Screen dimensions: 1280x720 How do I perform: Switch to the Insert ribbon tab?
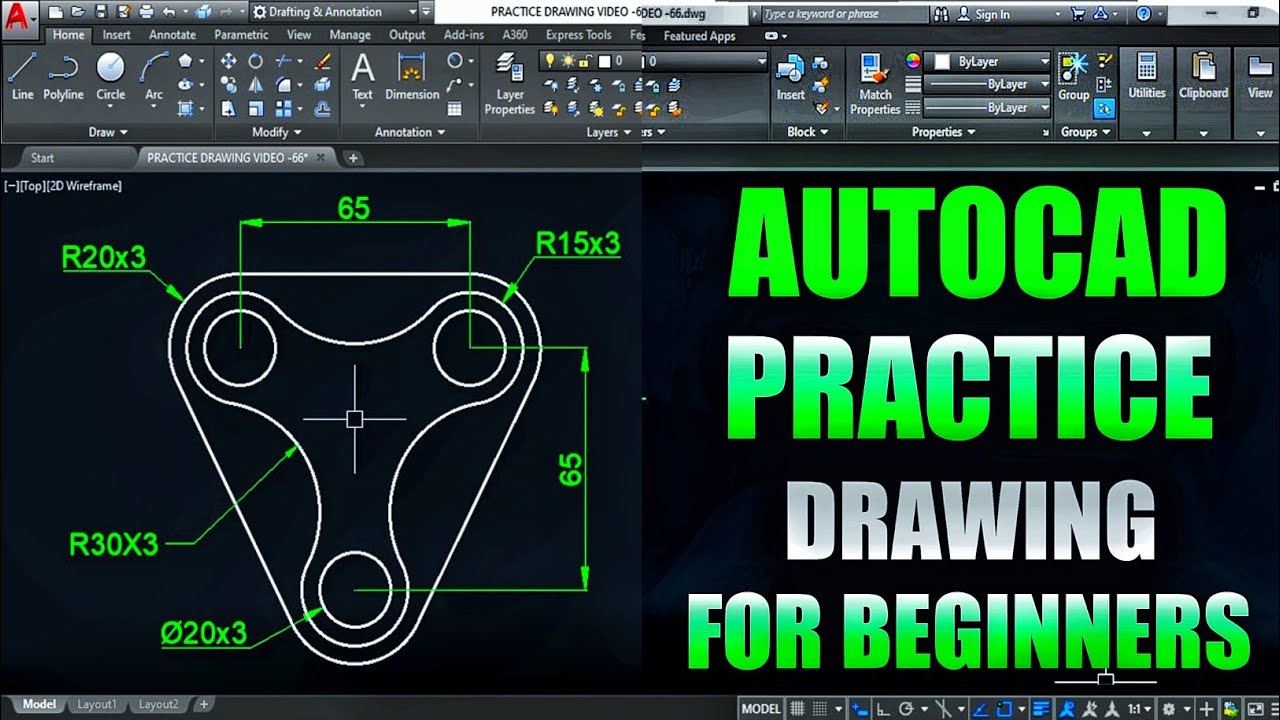pos(117,35)
